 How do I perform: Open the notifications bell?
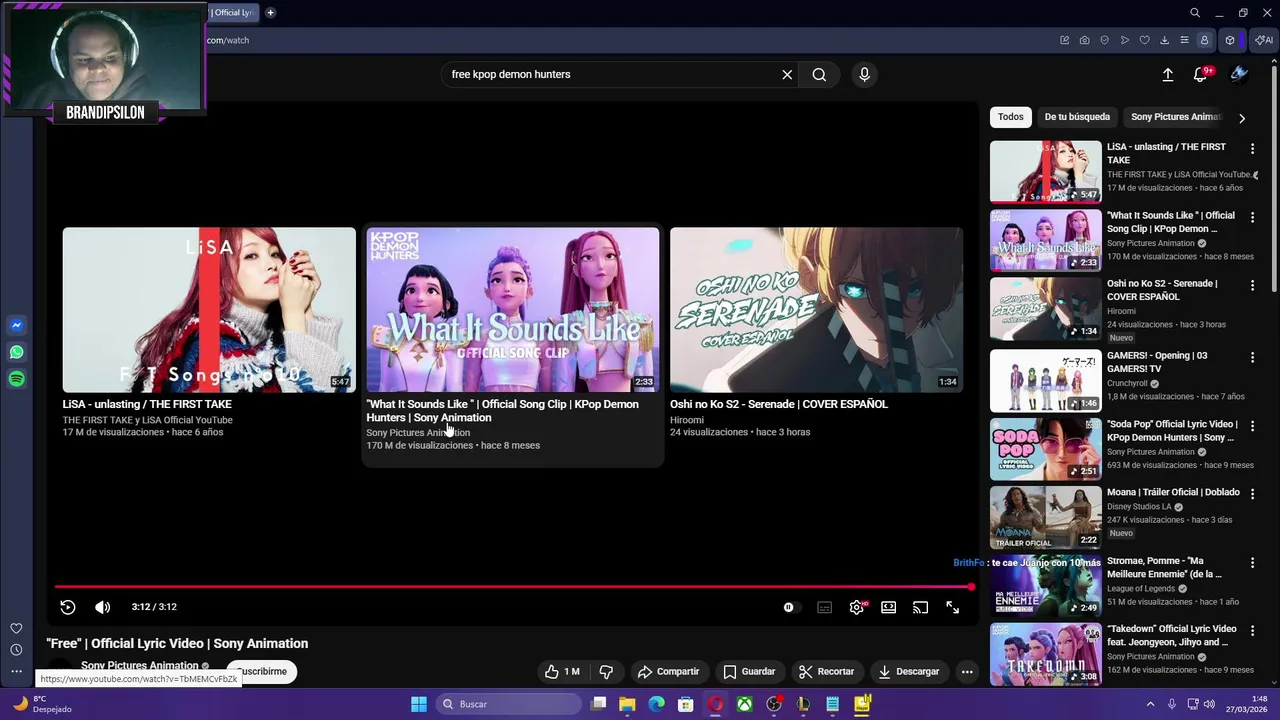[x=1200, y=75]
